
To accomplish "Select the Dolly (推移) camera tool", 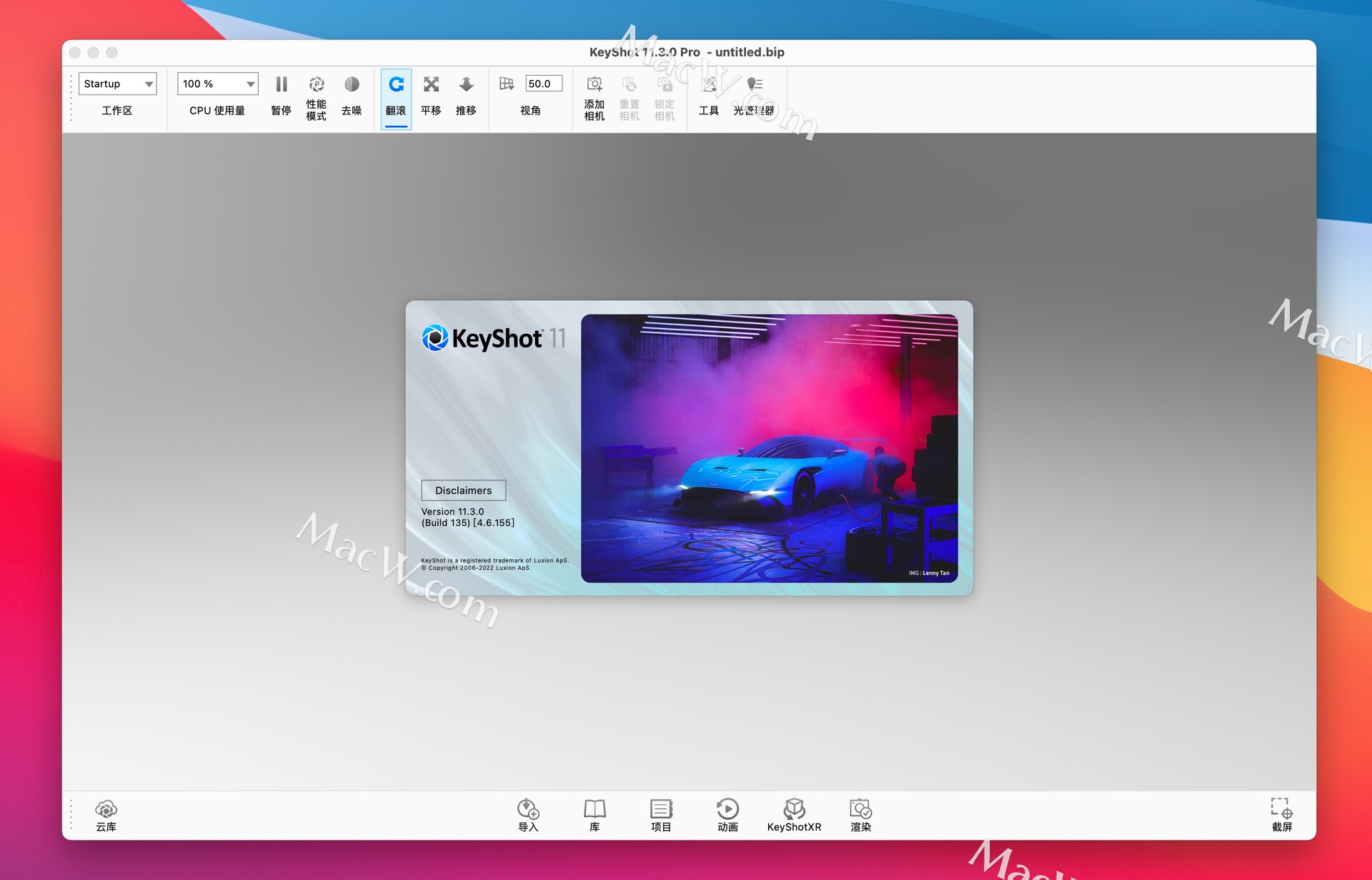I will (466, 97).
